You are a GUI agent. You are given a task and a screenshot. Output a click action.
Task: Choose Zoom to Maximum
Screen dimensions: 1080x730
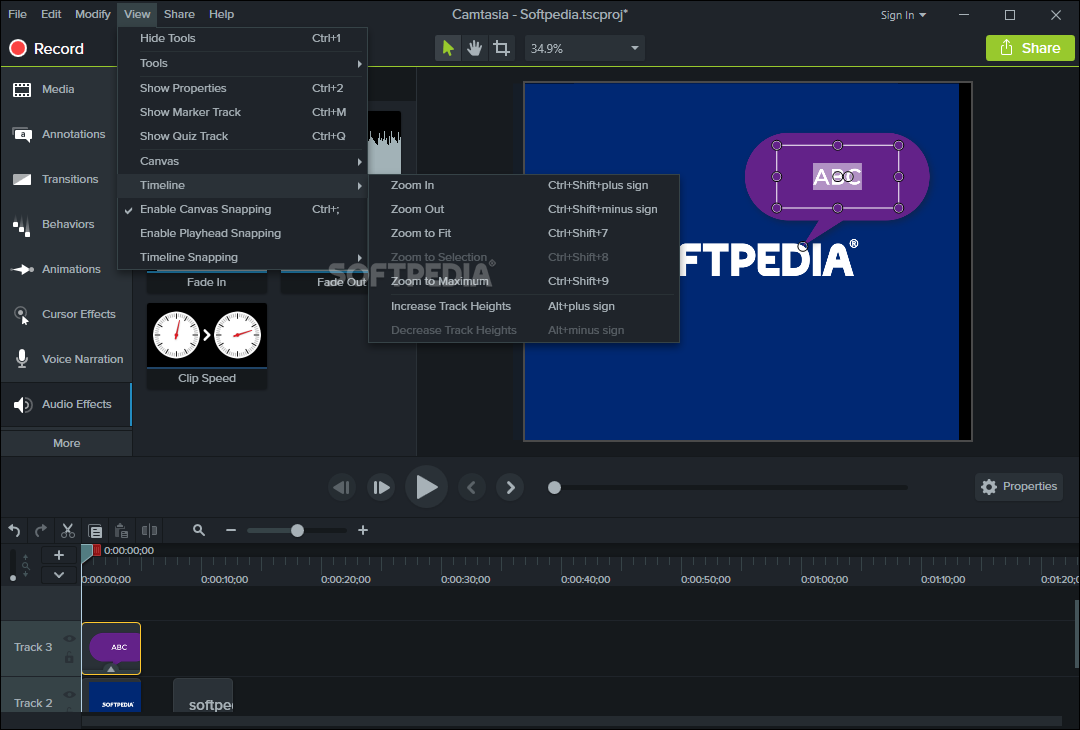click(524, 281)
